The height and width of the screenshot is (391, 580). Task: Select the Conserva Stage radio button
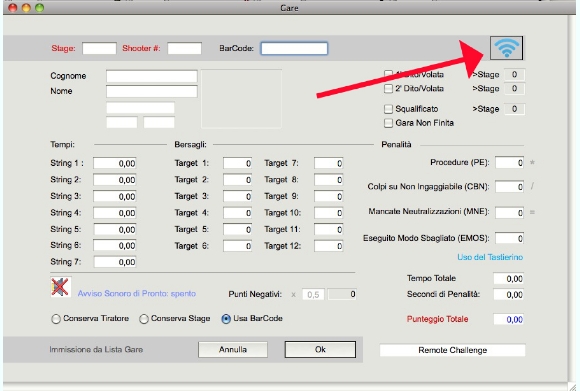(x=144, y=319)
